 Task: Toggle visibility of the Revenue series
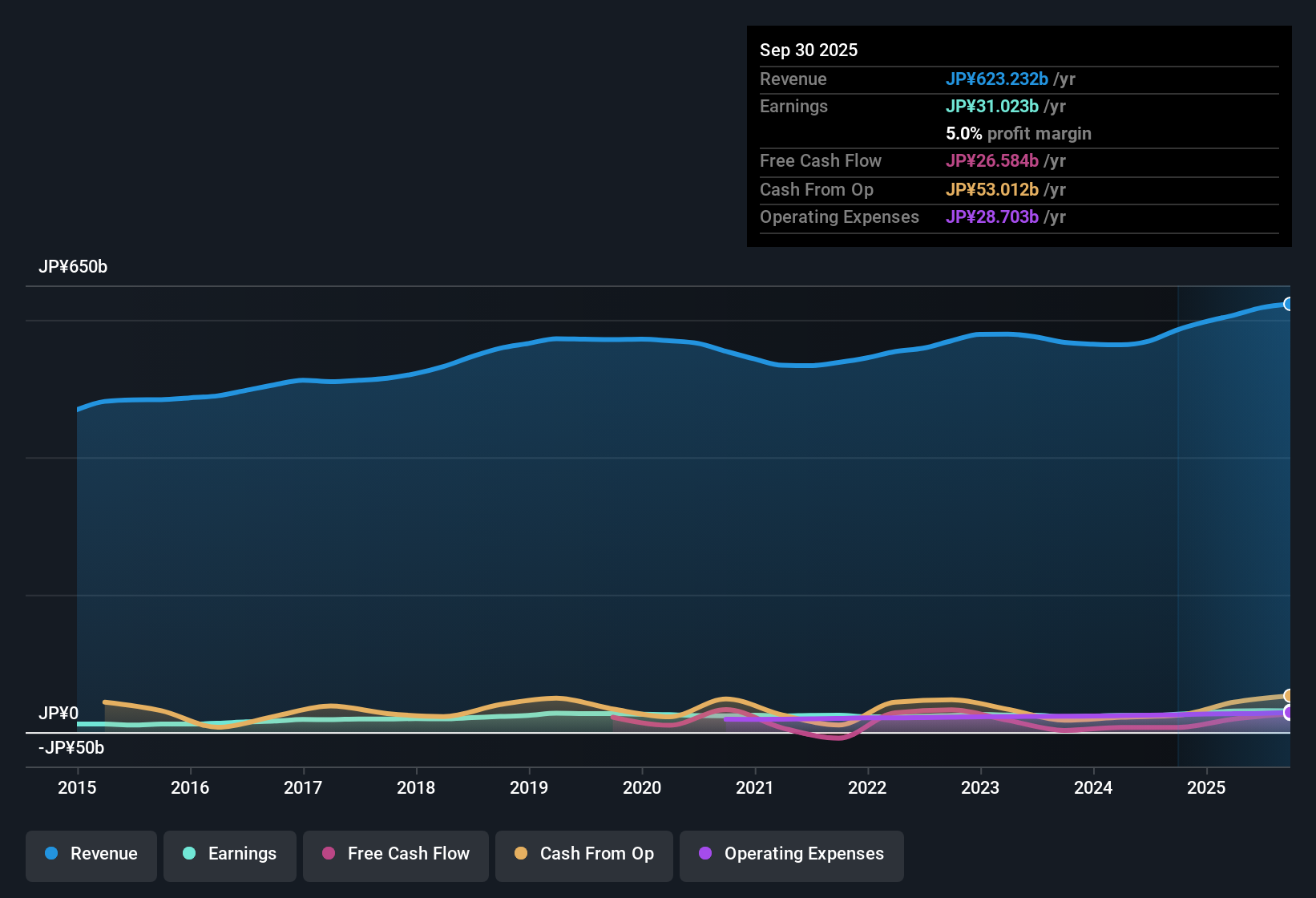91,855
